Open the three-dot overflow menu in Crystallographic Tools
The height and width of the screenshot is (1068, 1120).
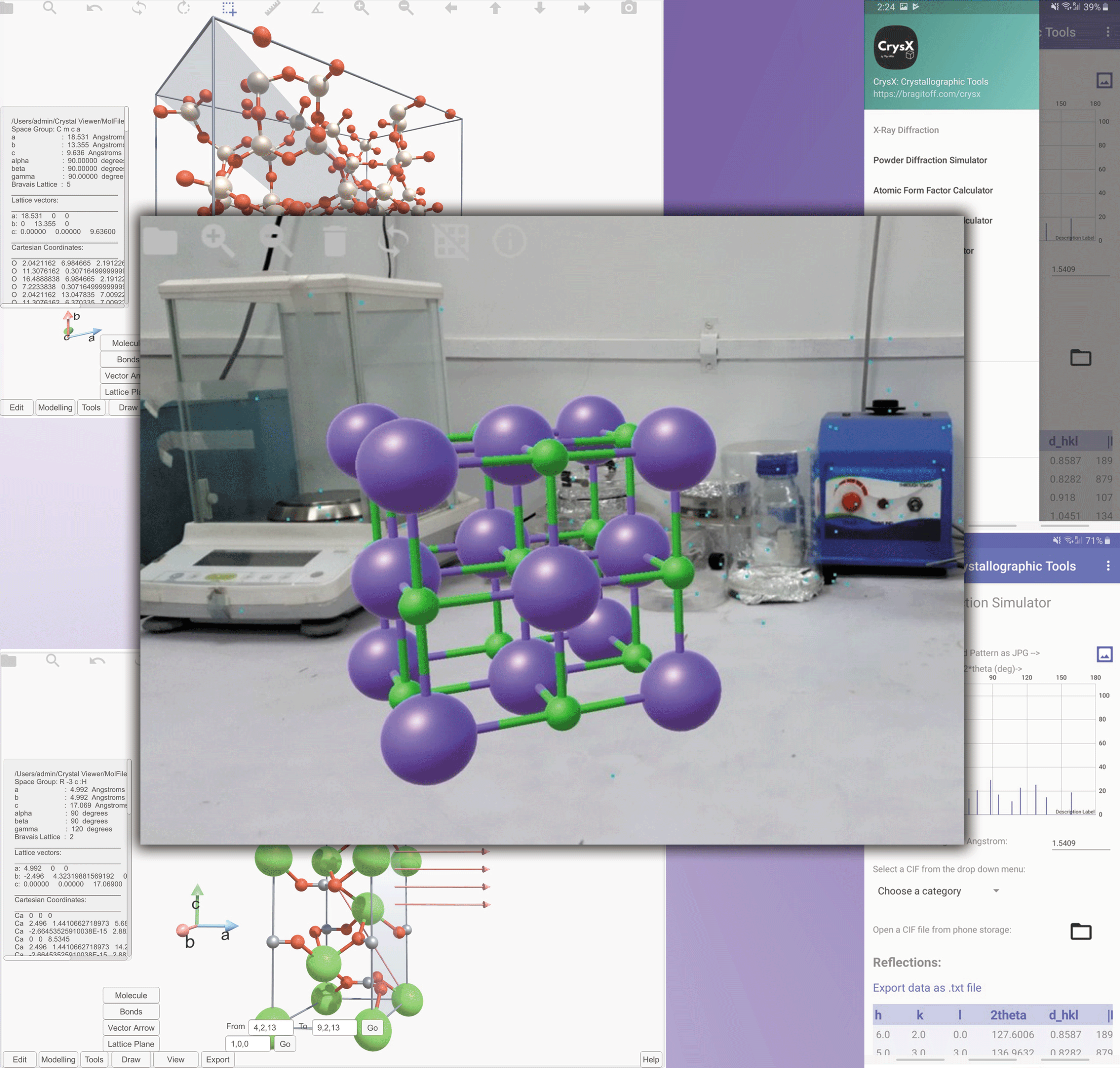[1107, 565]
